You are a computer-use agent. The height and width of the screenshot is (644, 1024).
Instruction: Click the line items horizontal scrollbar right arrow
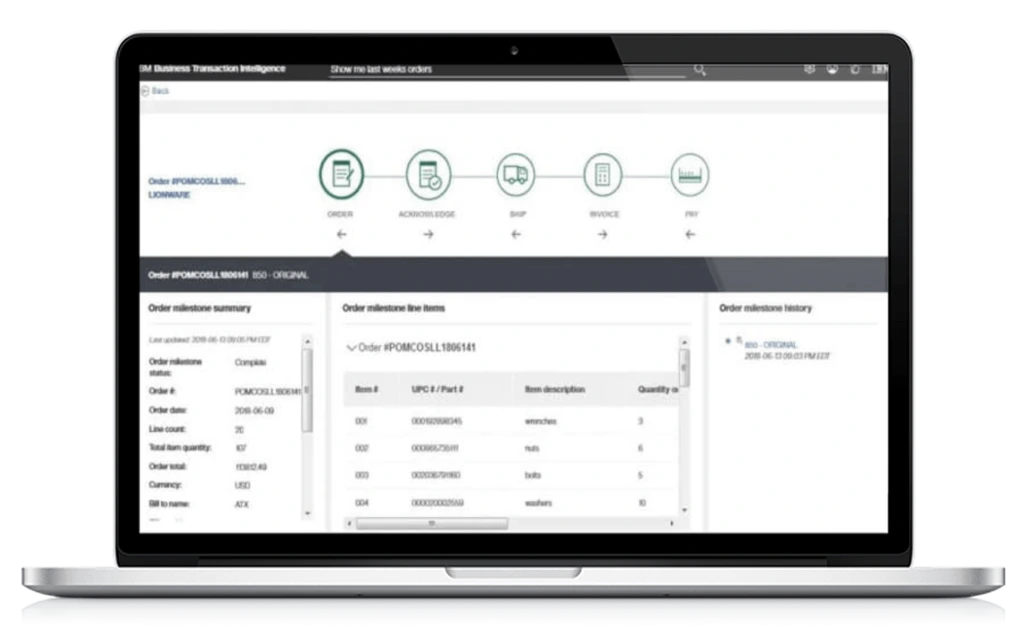click(x=671, y=524)
